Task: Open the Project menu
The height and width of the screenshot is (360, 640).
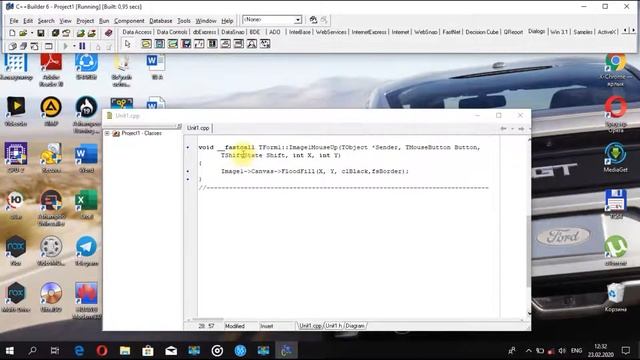Action: tap(85, 21)
